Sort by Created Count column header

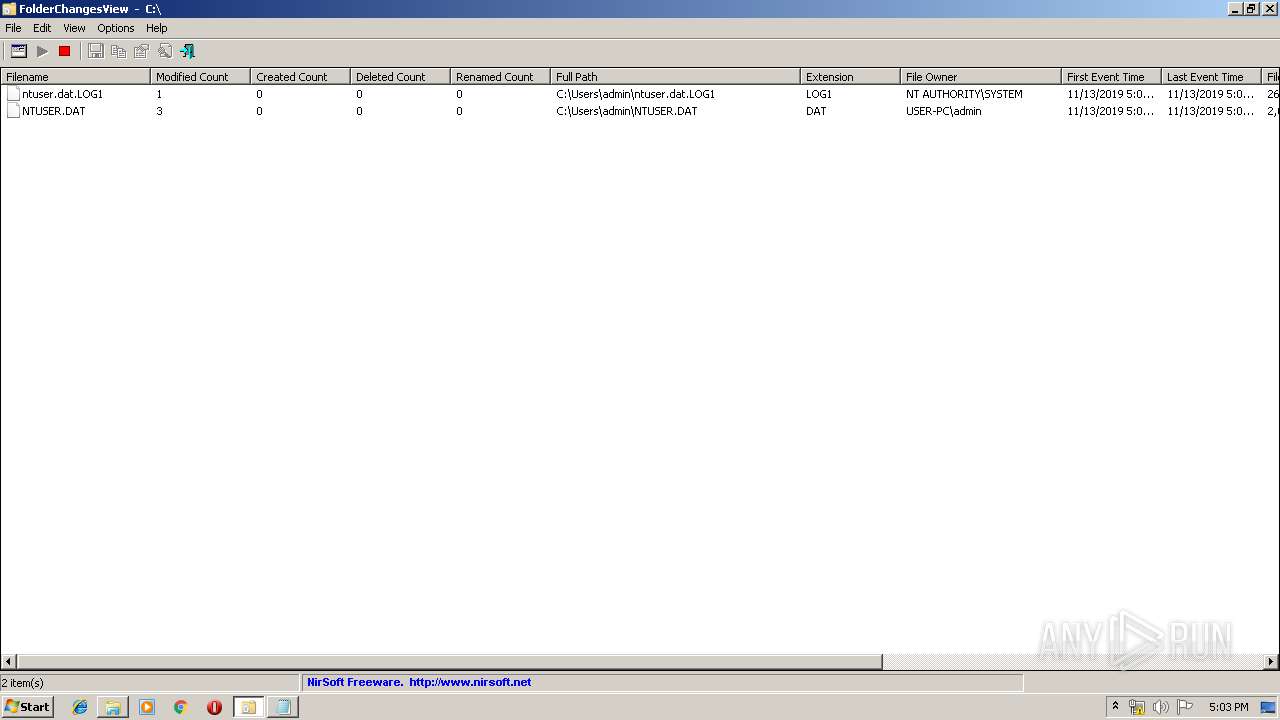point(300,76)
